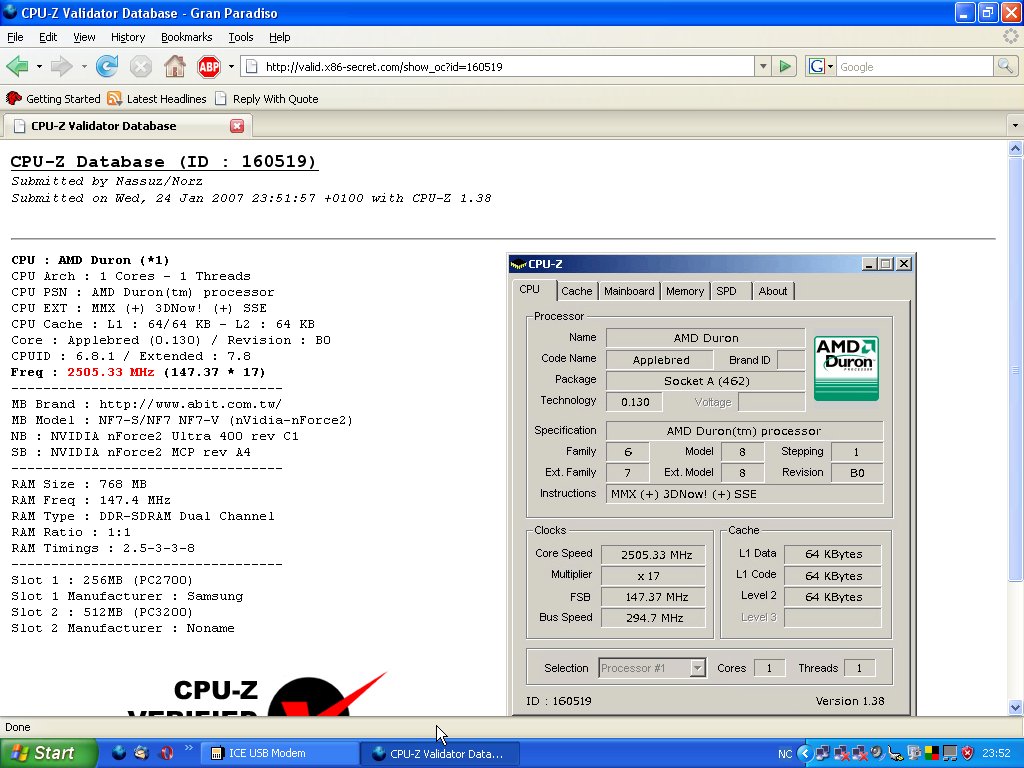Open the File menu

tap(15, 37)
